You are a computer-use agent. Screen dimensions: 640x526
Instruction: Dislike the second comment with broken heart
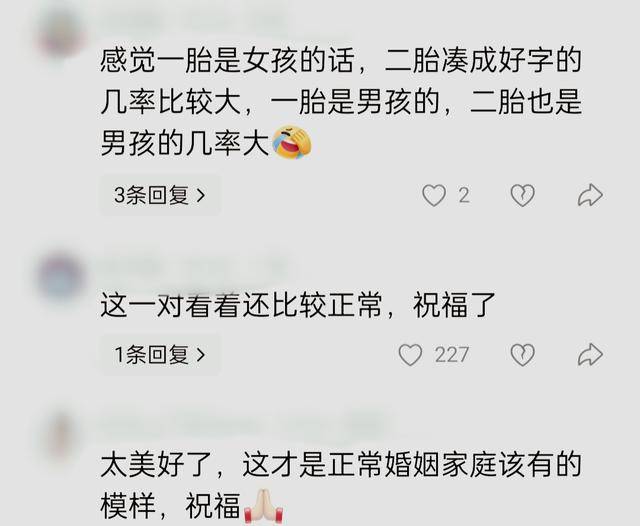(522, 355)
